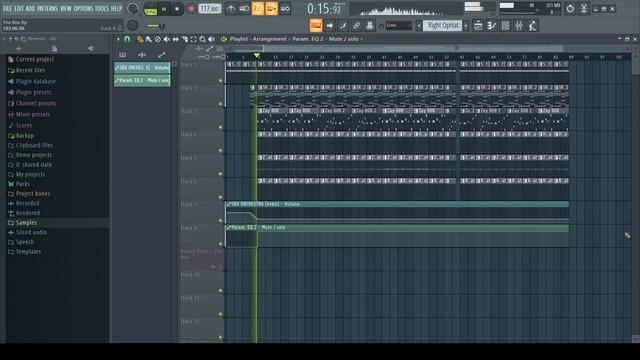
Task: Click the 117.000 tempo field
Action: (210, 9)
